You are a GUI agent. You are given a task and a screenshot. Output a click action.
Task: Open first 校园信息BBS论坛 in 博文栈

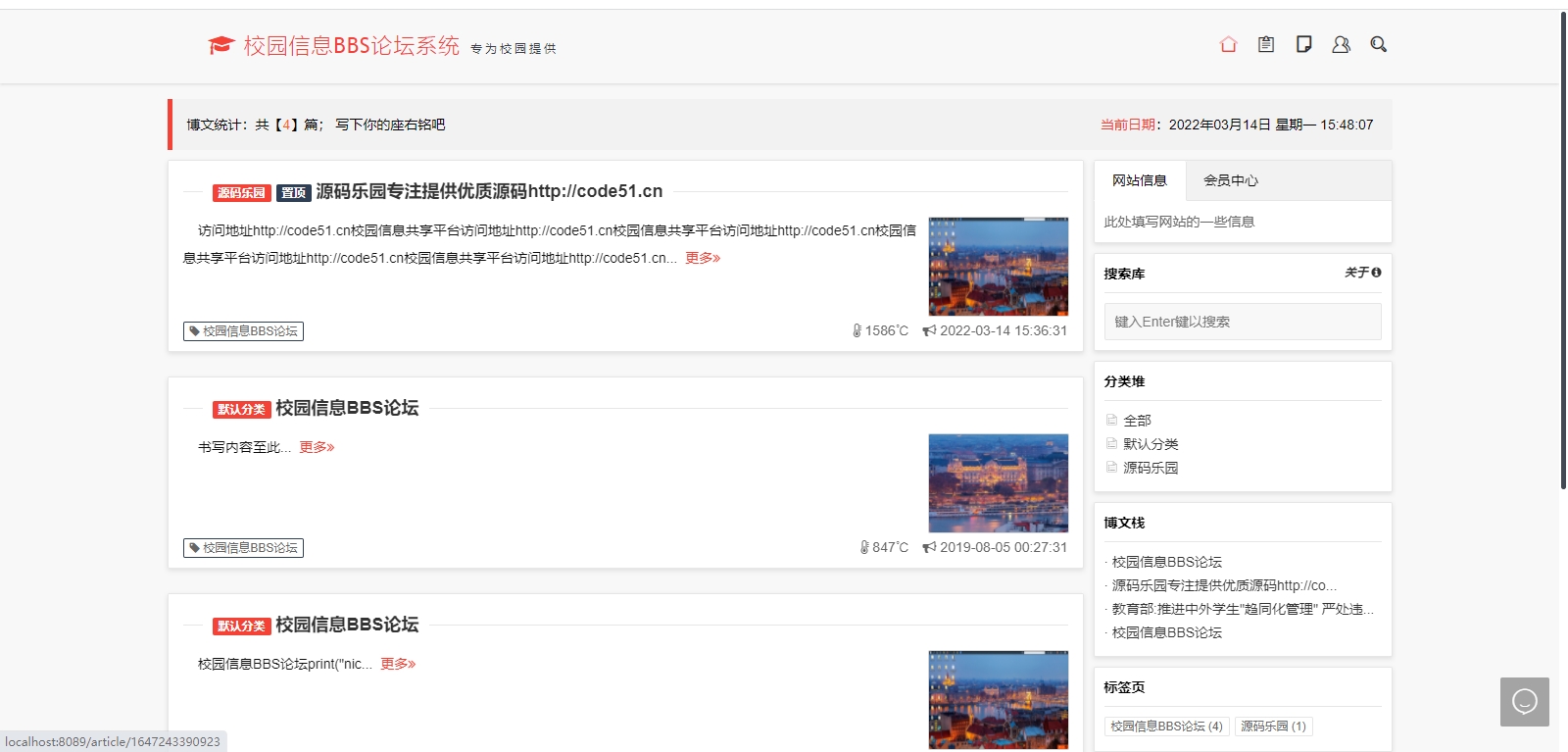(x=1166, y=562)
